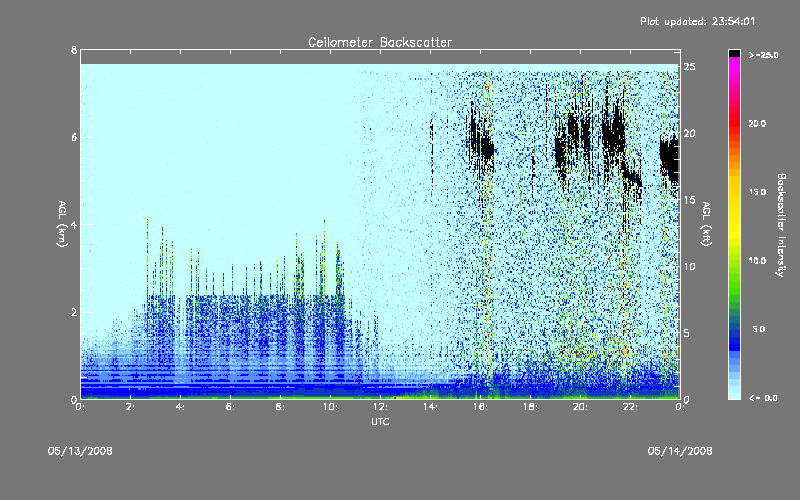The image size is (800, 500).
Task: Click the right y-axis tick label 10
Action: click(x=690, y=266)
